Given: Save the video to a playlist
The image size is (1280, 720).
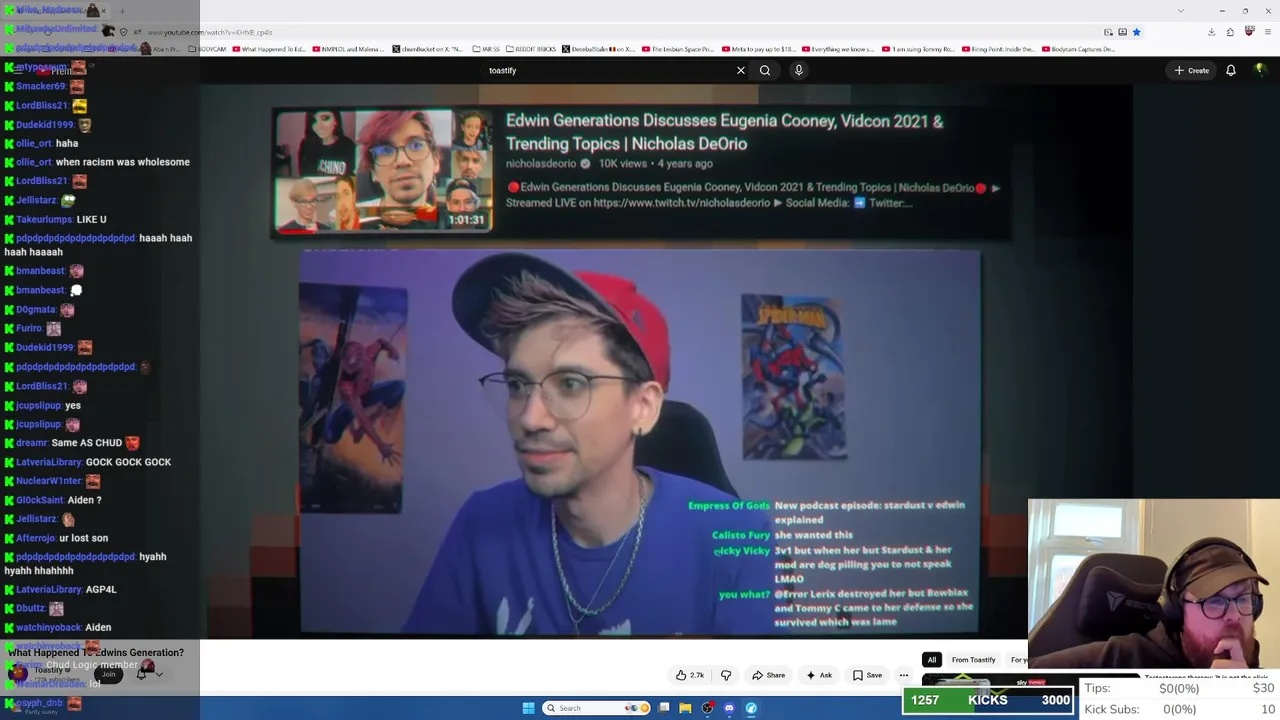Looking at the screenshot, I should [867, 675].
